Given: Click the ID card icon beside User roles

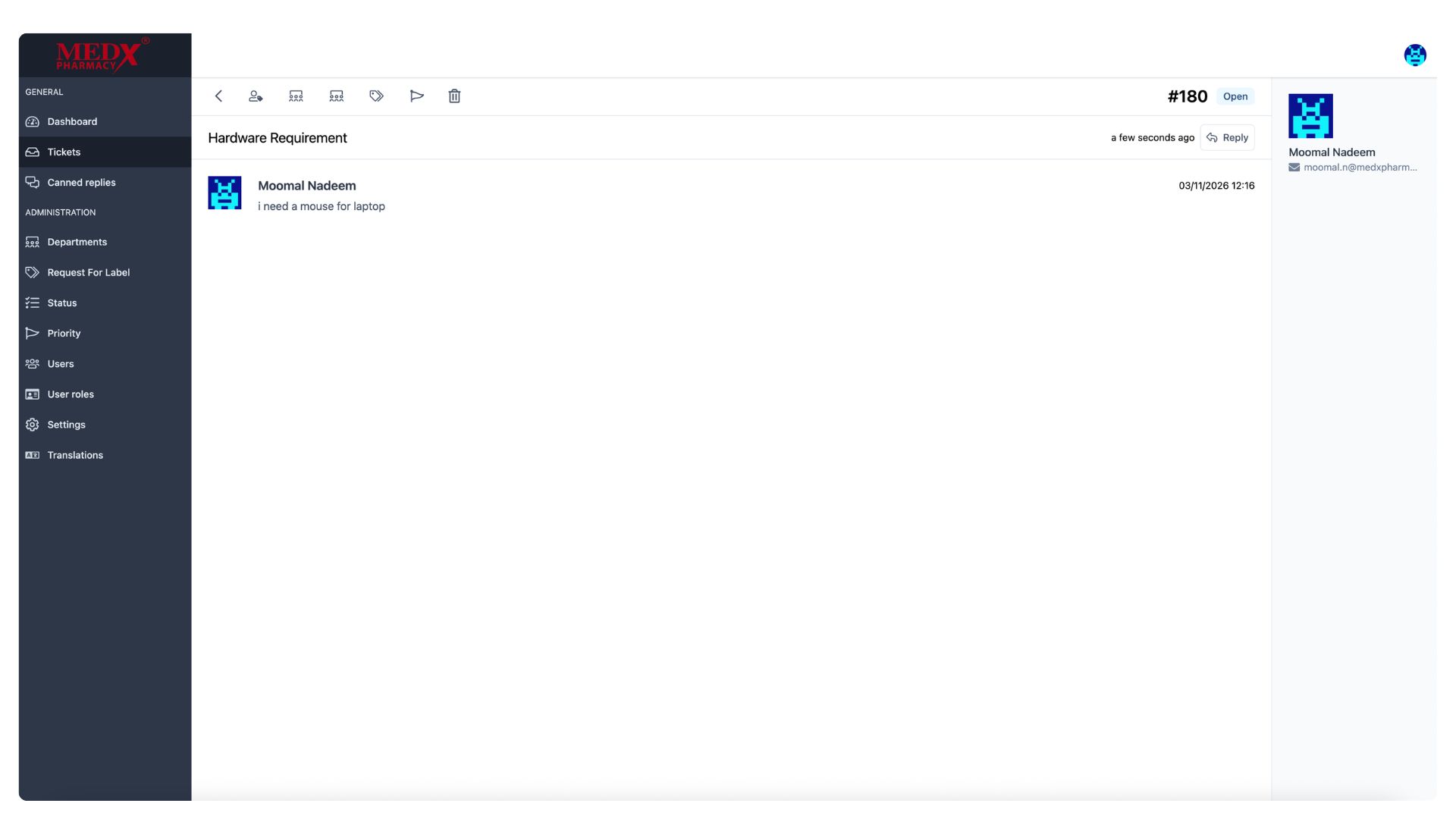Looking at the screenshot, I should click(32, 394).
